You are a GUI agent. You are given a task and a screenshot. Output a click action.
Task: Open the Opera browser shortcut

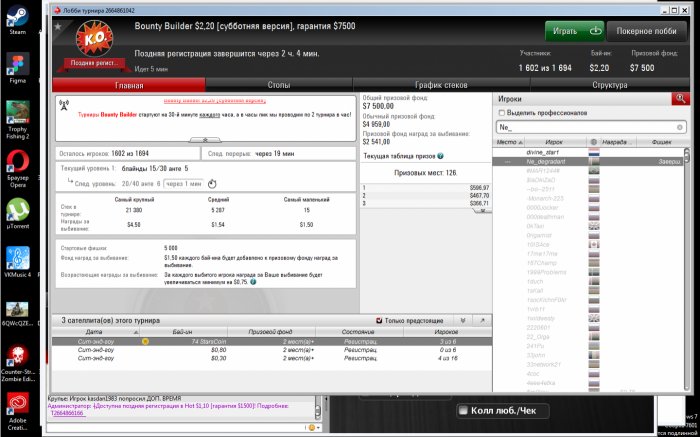click(x=17, y=169)
